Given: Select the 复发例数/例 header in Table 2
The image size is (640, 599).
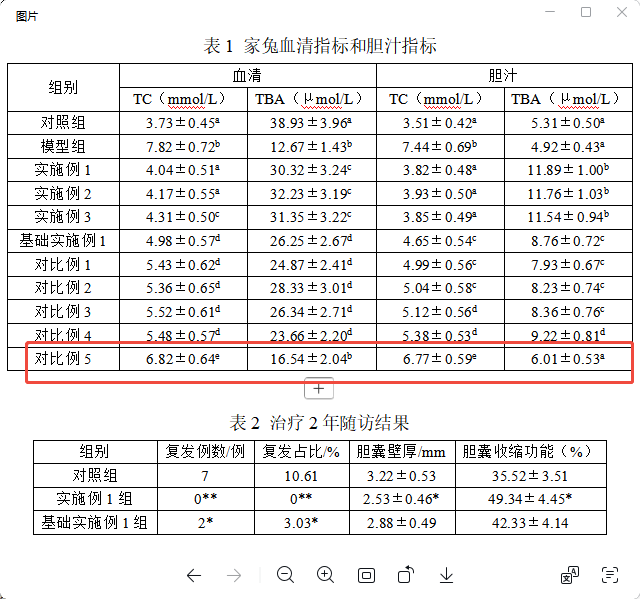Looking at the screenshot, I should tap(206, 452).
